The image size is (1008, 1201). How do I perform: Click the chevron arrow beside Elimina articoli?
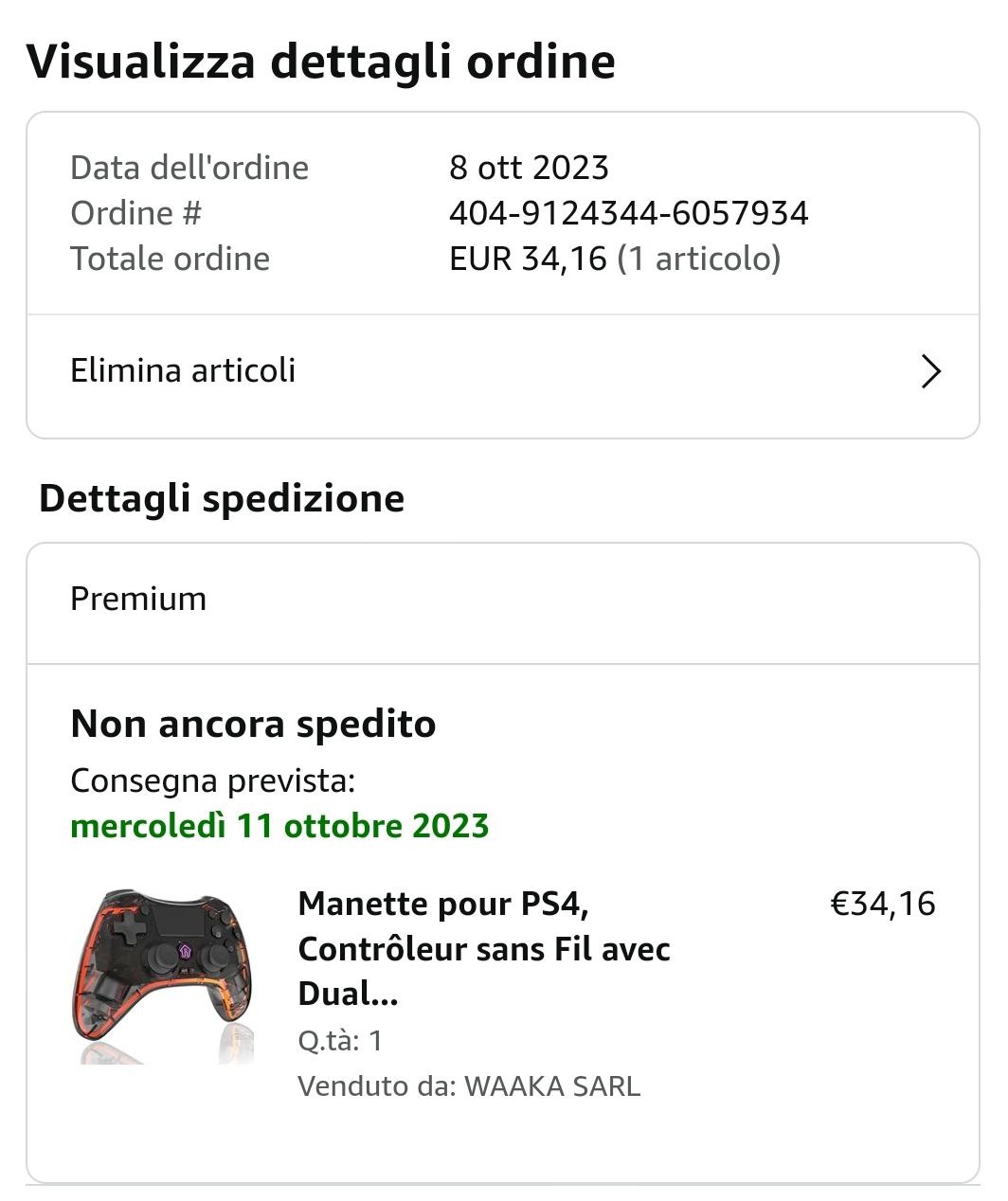point(930,372)
